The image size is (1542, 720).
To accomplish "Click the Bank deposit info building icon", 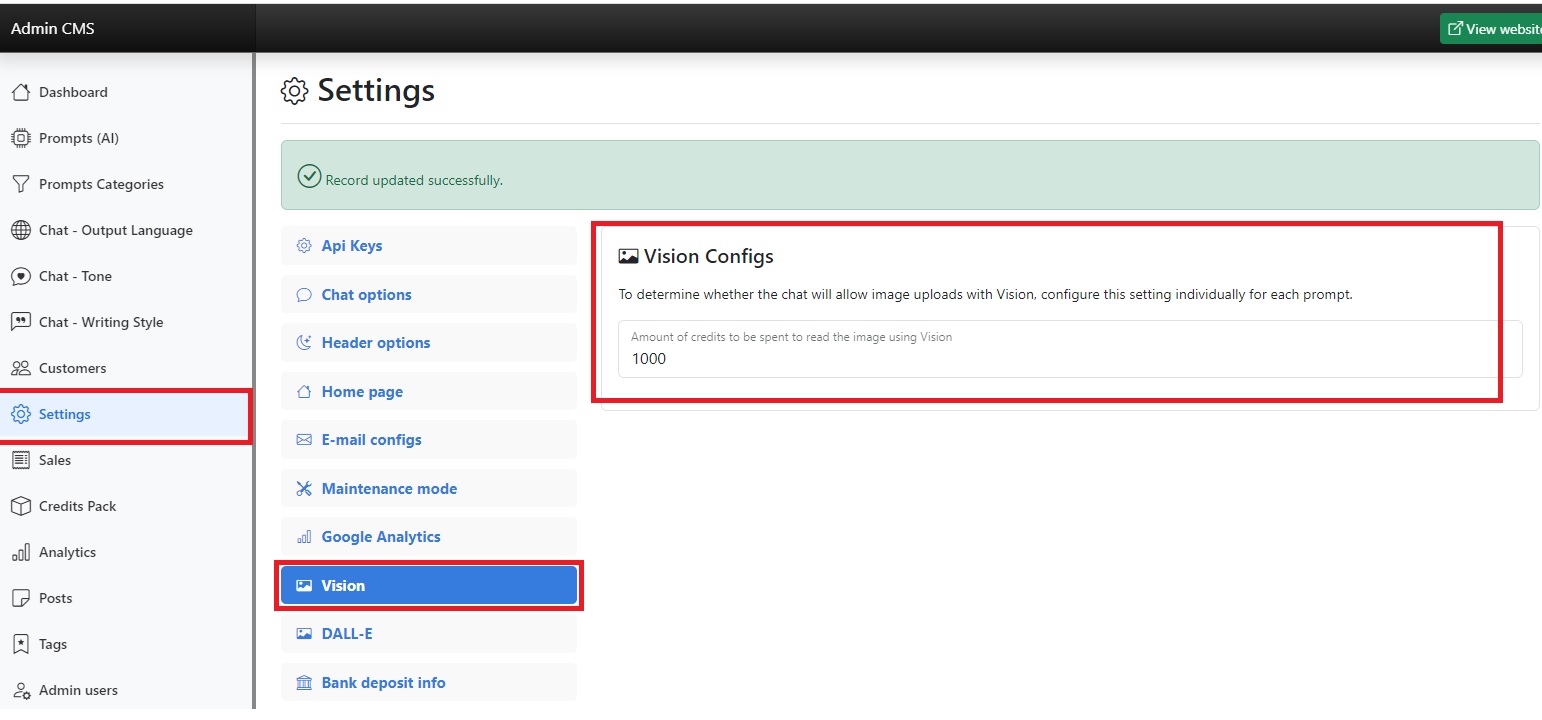I will point(304,683).
